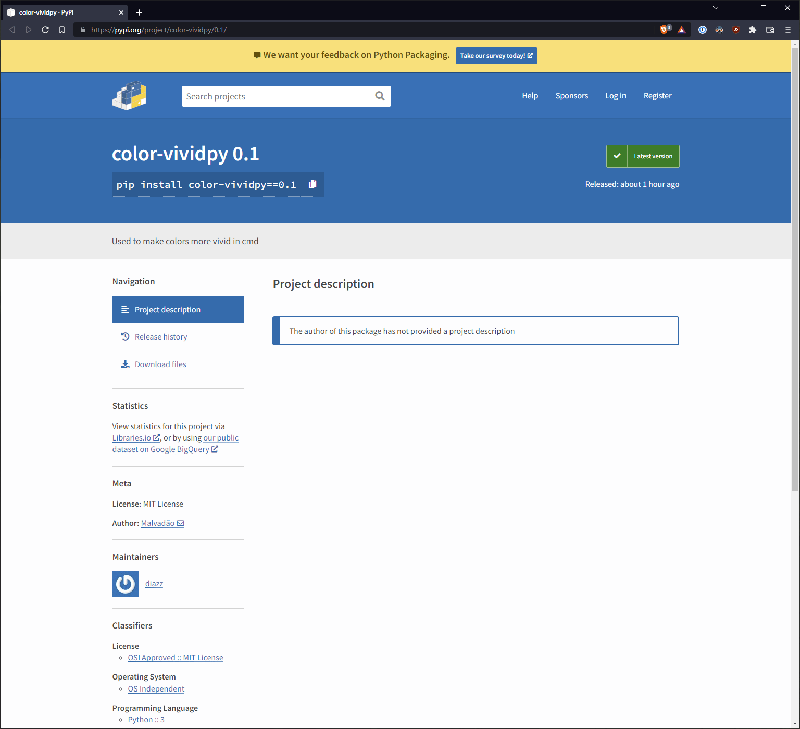Click the blue circular extension icon

703,30
